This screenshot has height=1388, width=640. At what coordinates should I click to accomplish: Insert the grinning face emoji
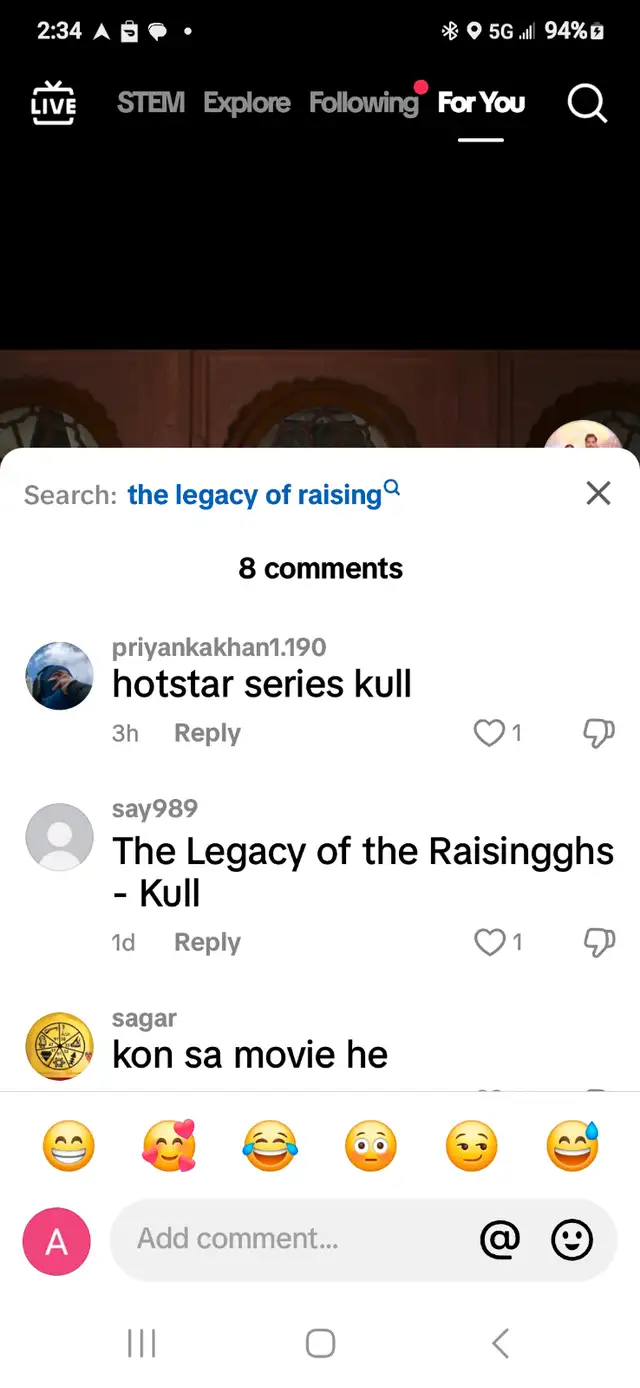click(x=69, y=1146)
